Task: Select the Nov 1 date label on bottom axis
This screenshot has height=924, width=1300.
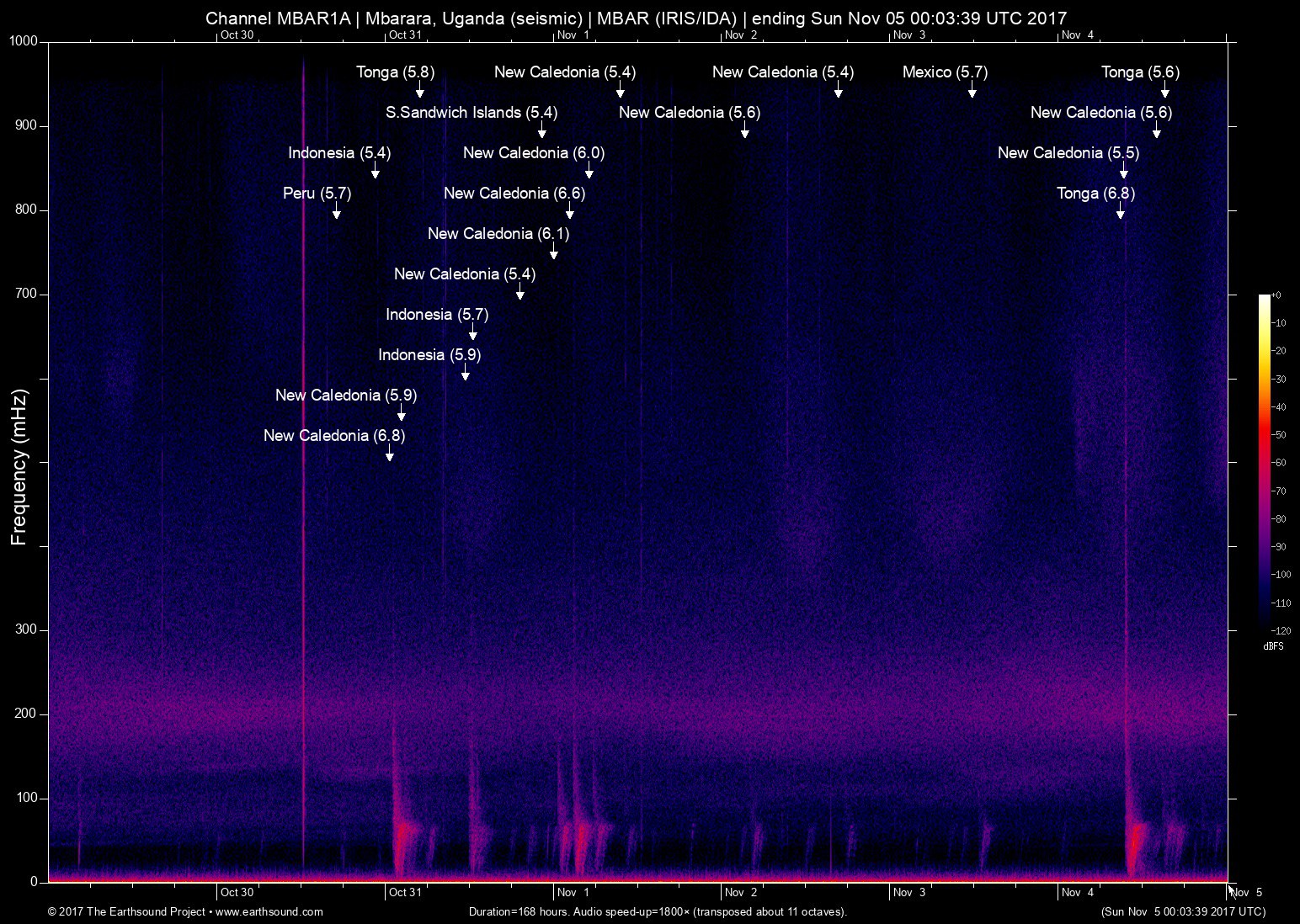Action: tap(573, 892)
